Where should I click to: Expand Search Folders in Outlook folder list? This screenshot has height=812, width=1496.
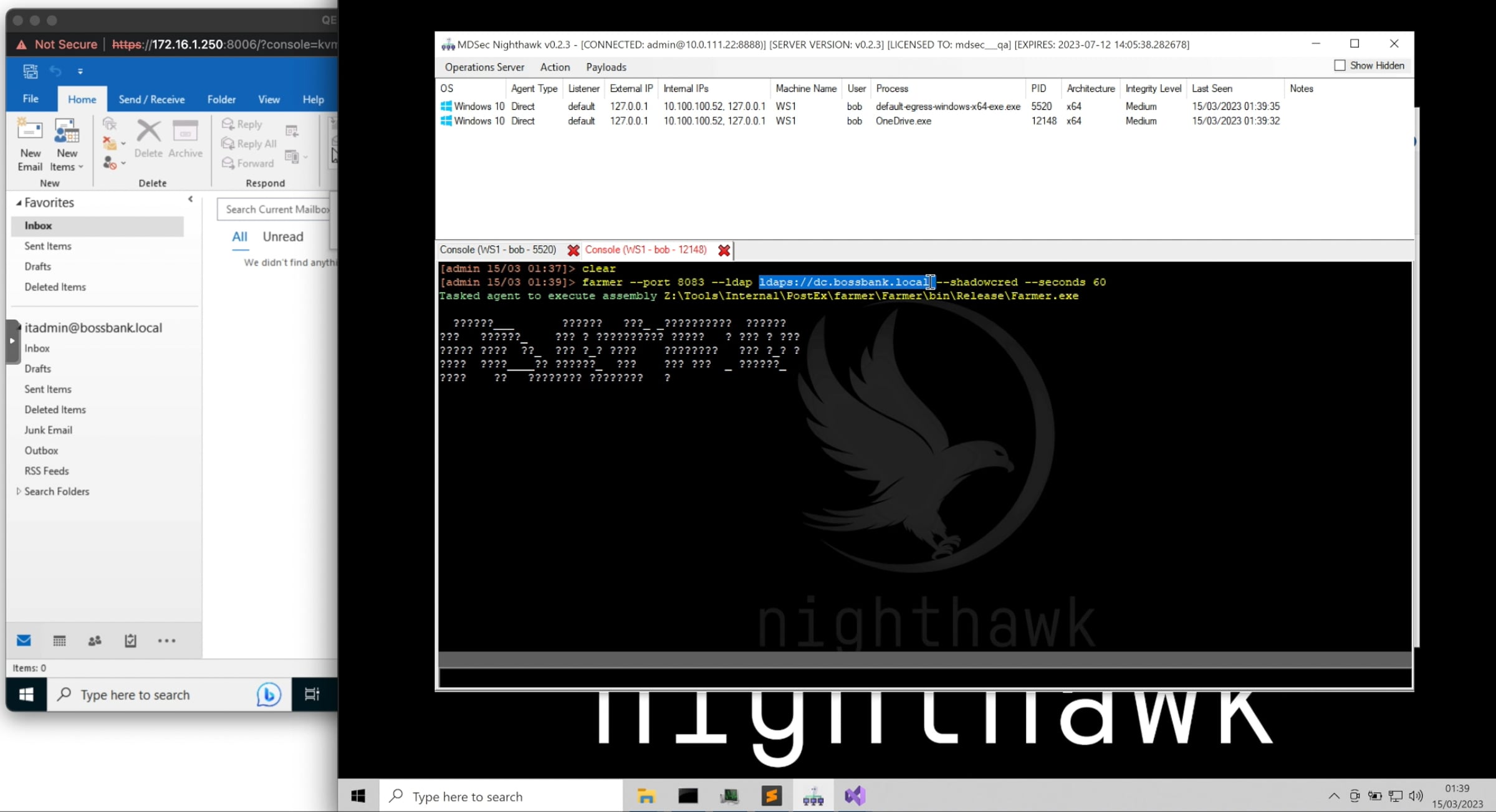tap(19, 491)
